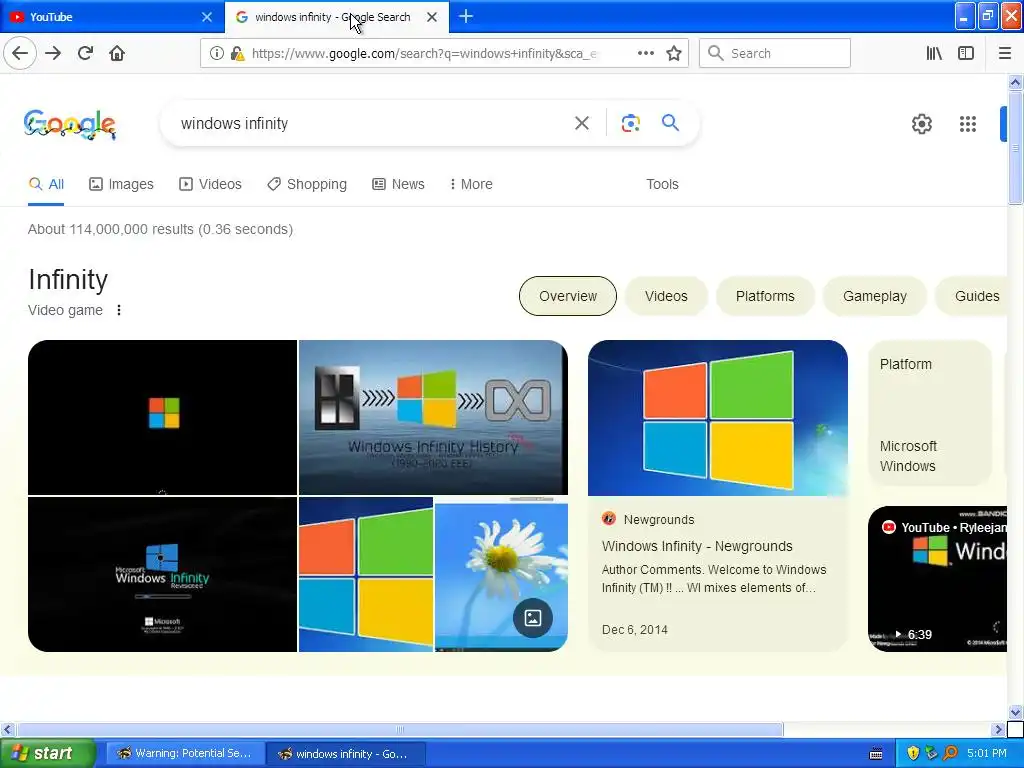The width and height of the screenshot is (1024, 768).
Task: Switch to Shopping results
Action: point(307,184)
